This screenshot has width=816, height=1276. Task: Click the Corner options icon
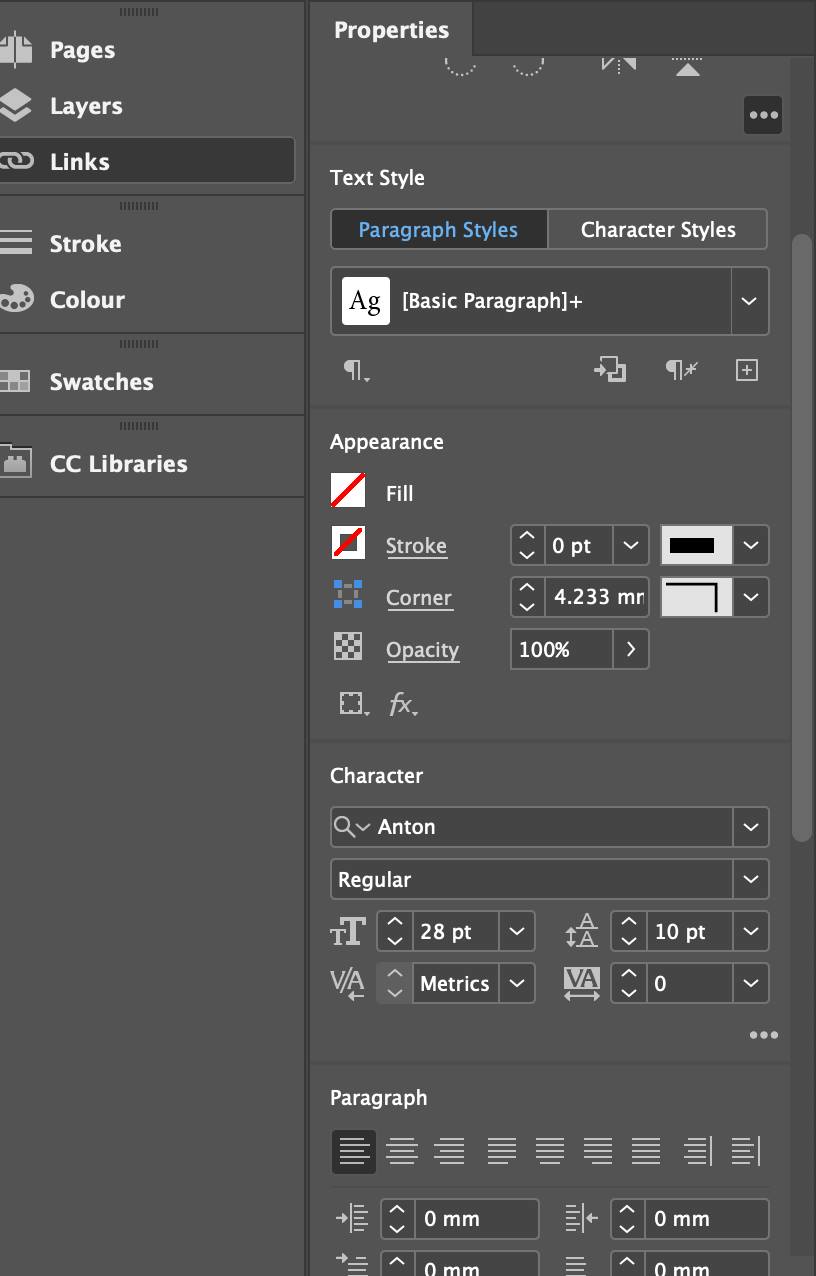pos(348,596)
